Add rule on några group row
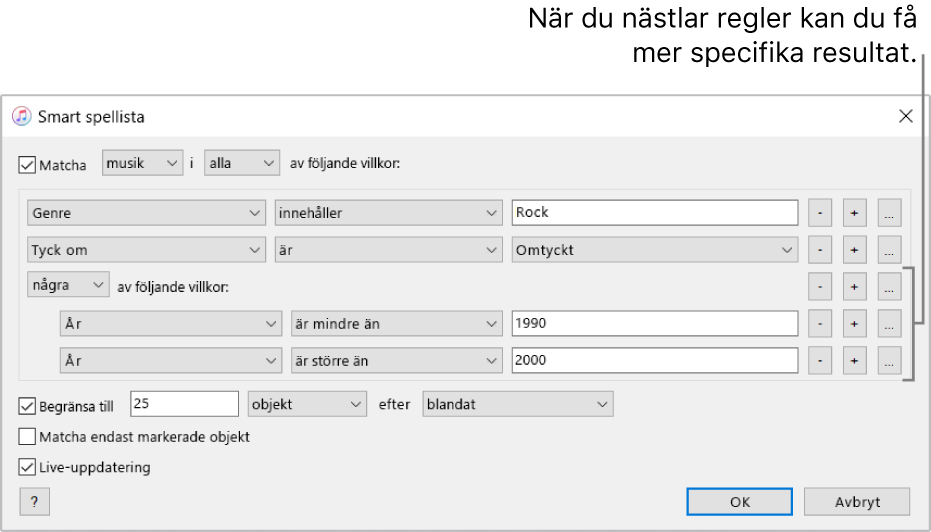This screenshot has width=931, height=532. [854, 287]
